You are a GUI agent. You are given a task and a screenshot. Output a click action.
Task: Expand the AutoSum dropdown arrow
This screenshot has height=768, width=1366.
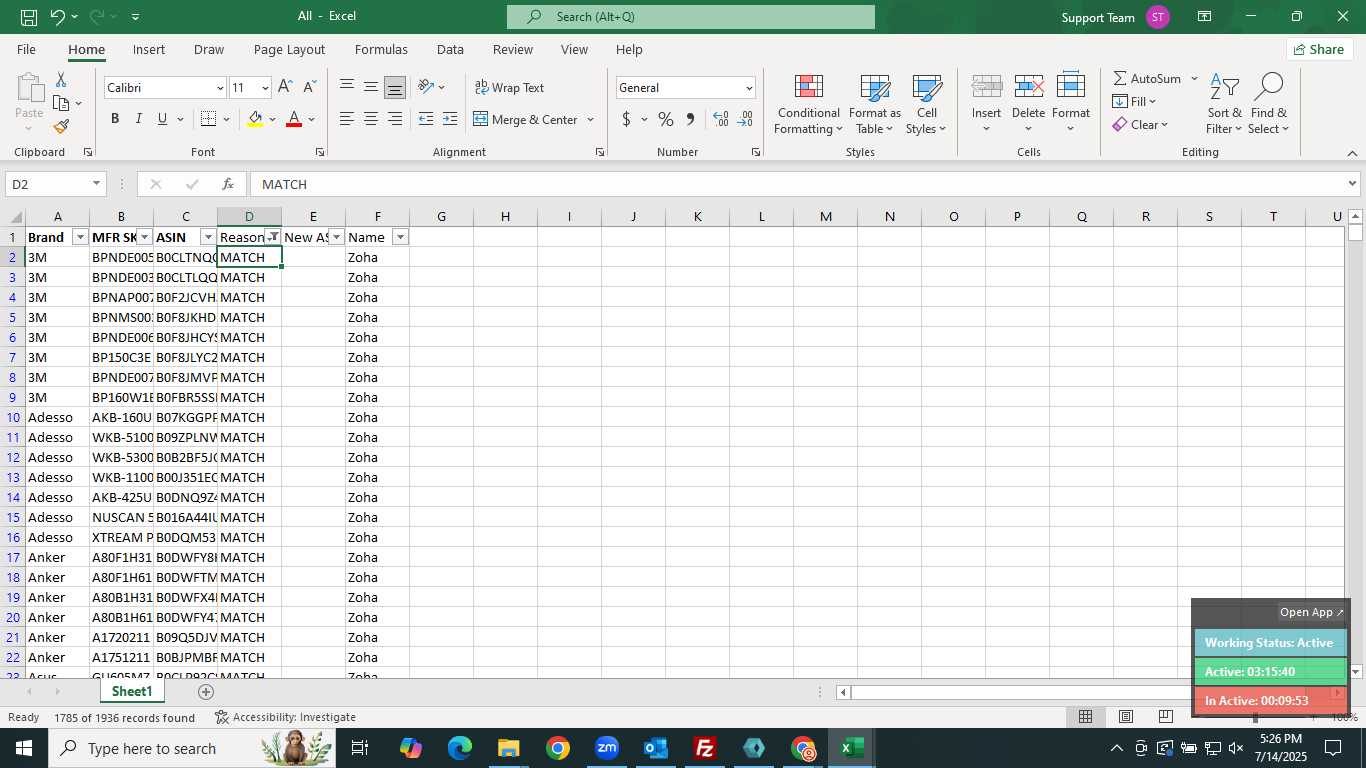[x=1194, y=78]
